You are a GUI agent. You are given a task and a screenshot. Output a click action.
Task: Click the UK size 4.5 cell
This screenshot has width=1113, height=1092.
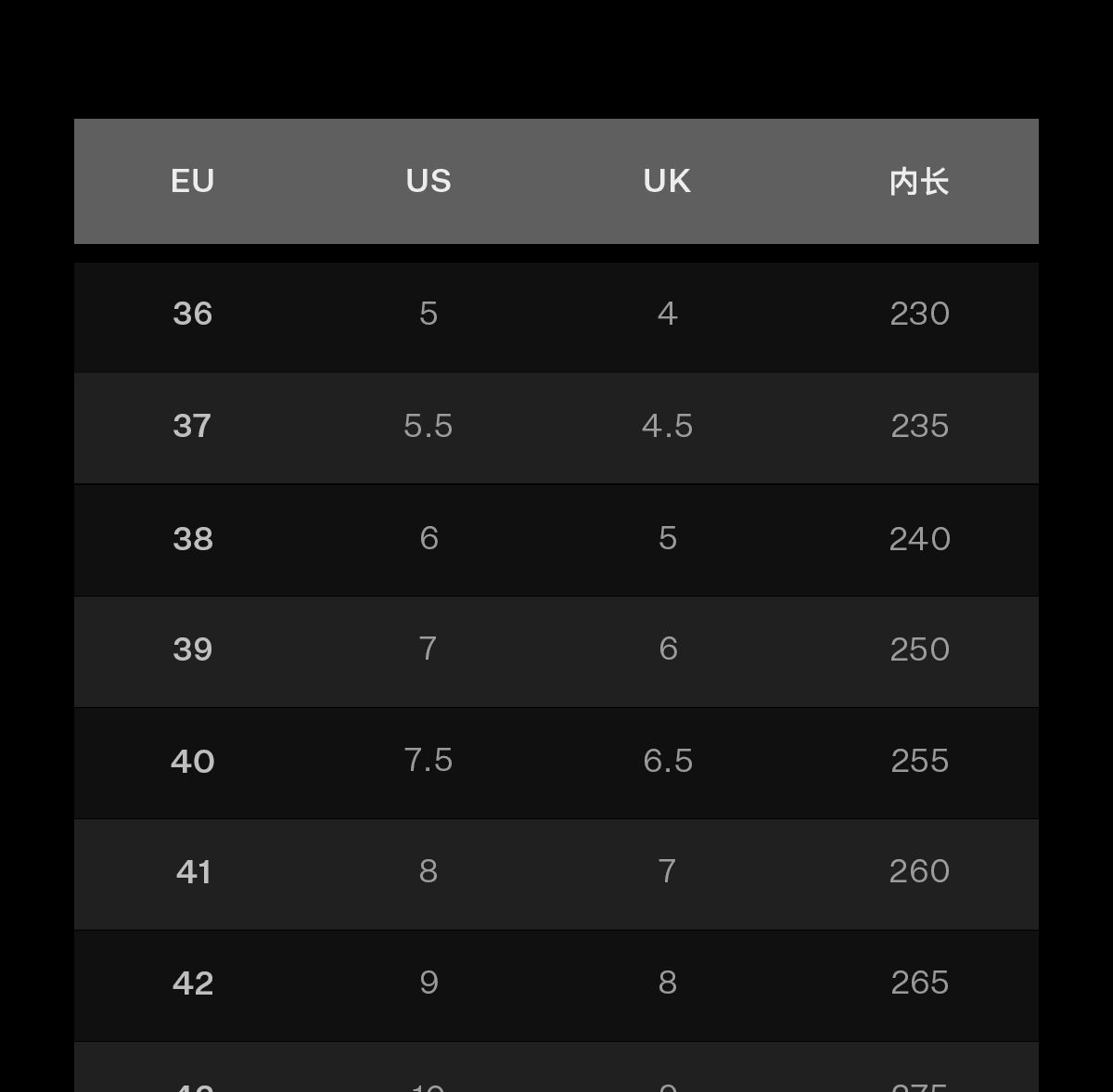(x=668, y=427)
